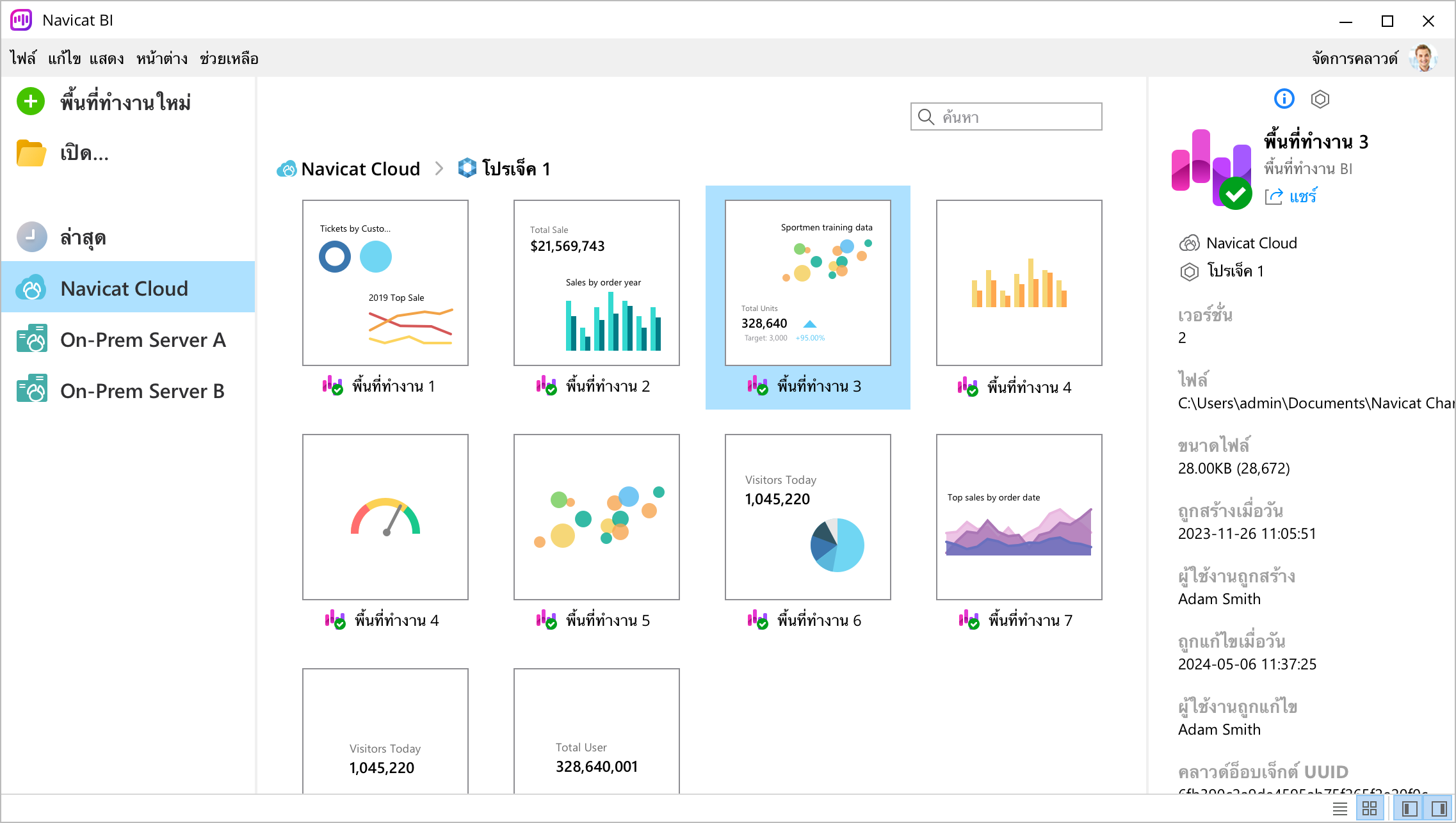Image resolution: width=1456 pixels, height=823 pixels.
Task: Click the user avatar picture
Action: click(1423, 58)
